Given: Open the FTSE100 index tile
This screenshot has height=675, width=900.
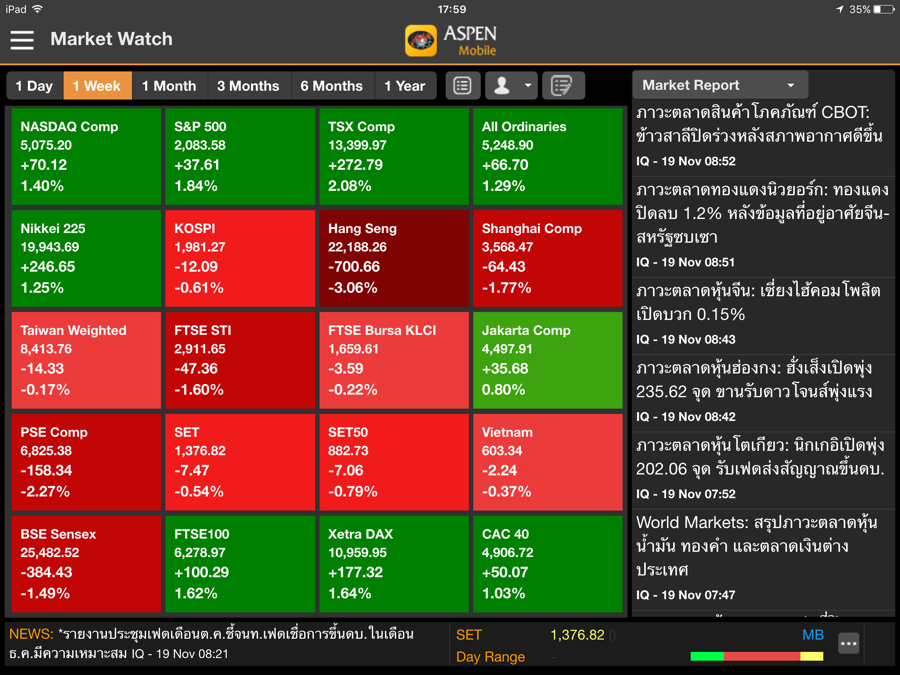Looking at the screenshot, I should [x=240, y=564].
